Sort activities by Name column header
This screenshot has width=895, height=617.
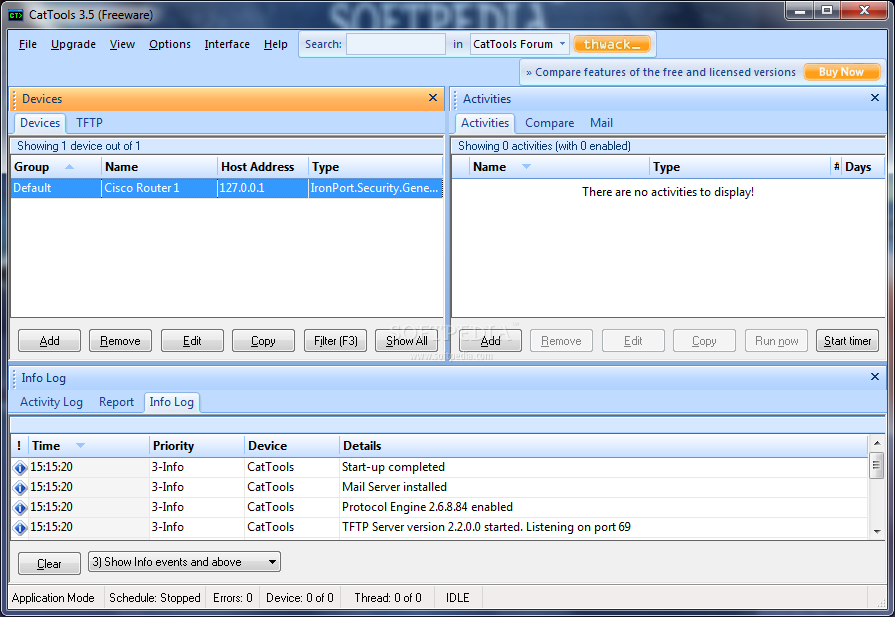click(559, 167)
